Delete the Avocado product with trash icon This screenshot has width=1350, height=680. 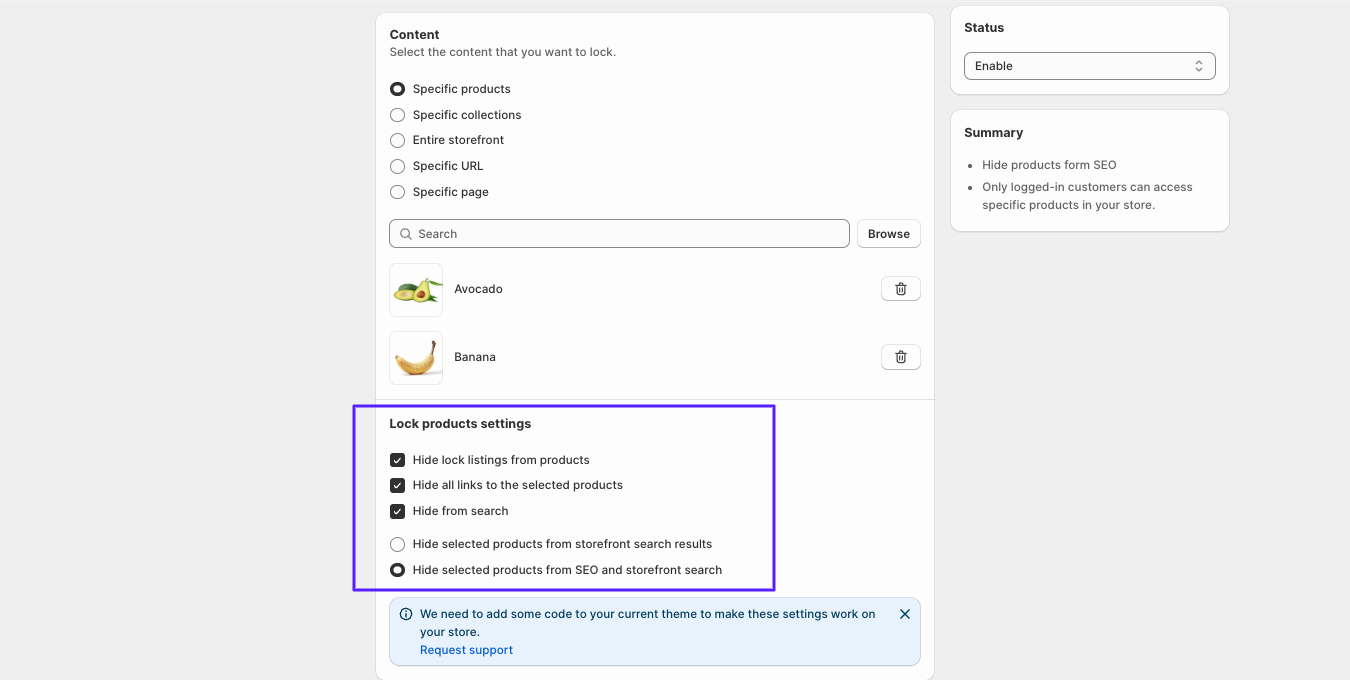coord(900,289)
